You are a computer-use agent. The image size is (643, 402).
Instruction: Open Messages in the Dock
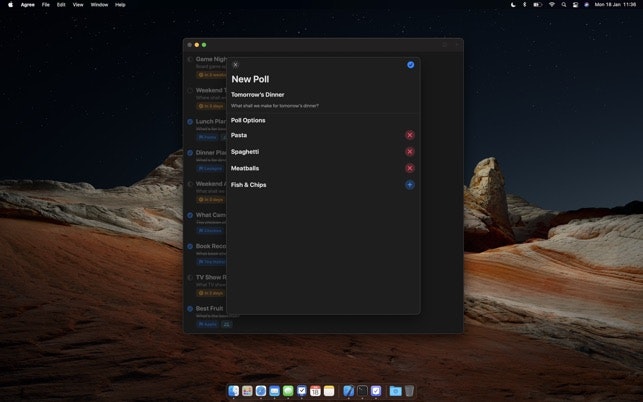pyautogui.click(x=288, y=391)
